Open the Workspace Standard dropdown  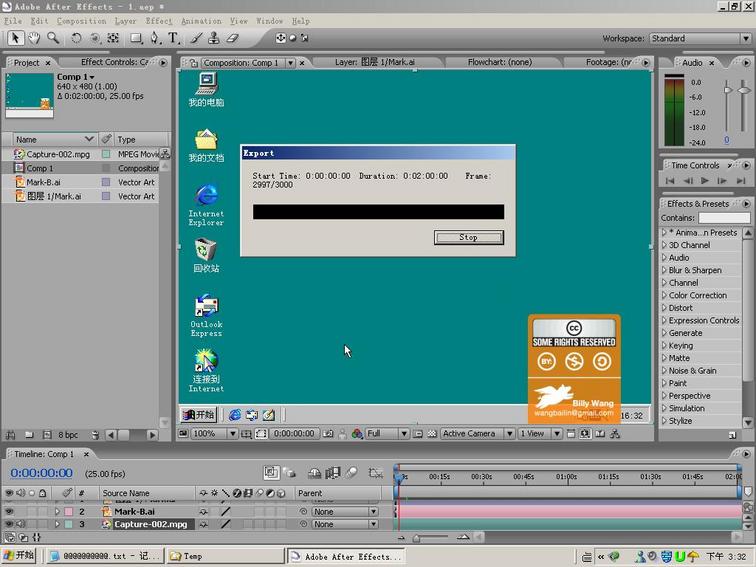701,38
